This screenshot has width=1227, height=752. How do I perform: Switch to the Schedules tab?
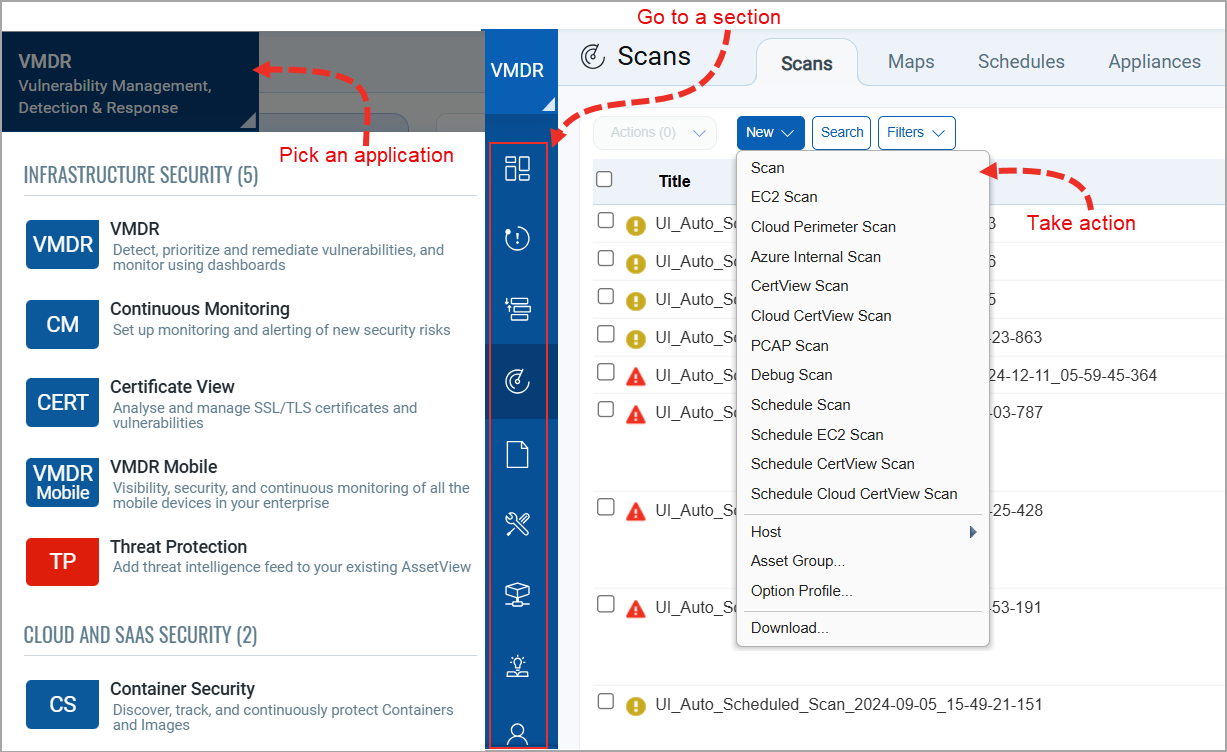[1021, 62]
